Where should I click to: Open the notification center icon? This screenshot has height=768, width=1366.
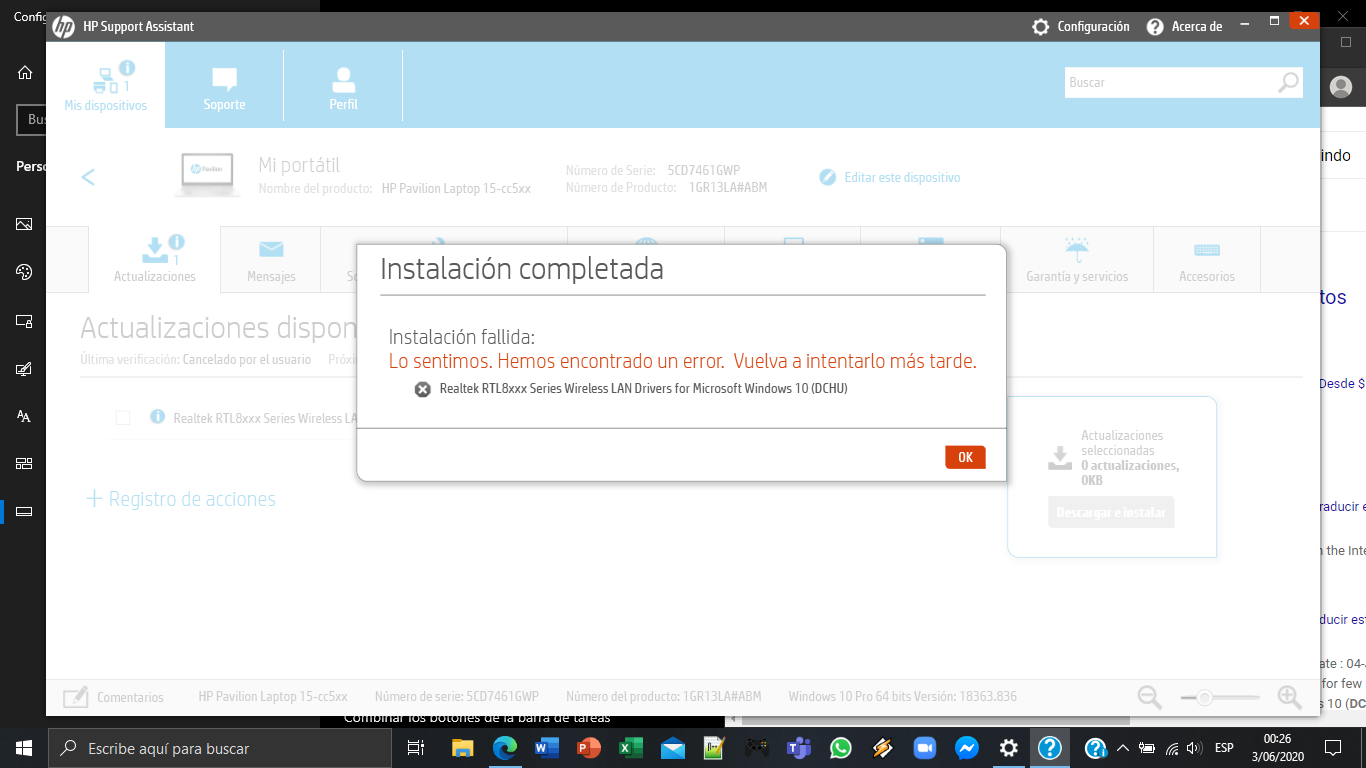pos(1332,747)
